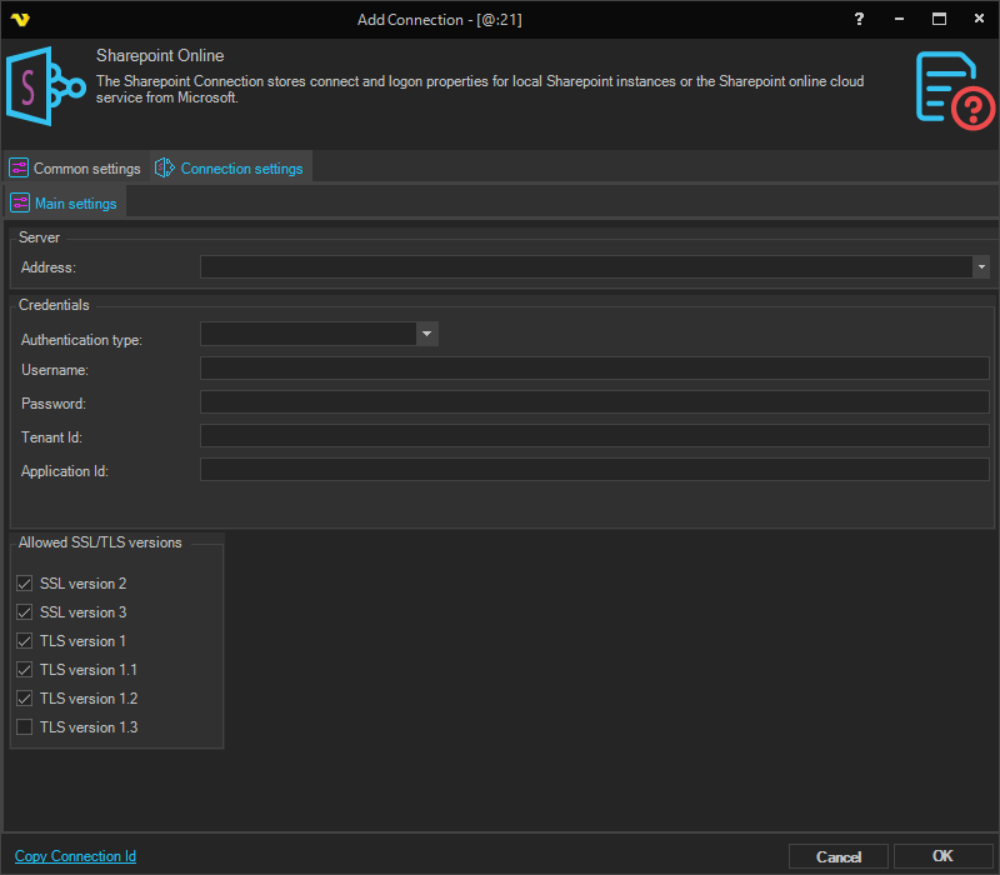Screen dimensions: 1000x875
Task: Click the SharePoint logo icon
Action: [44, 88]
